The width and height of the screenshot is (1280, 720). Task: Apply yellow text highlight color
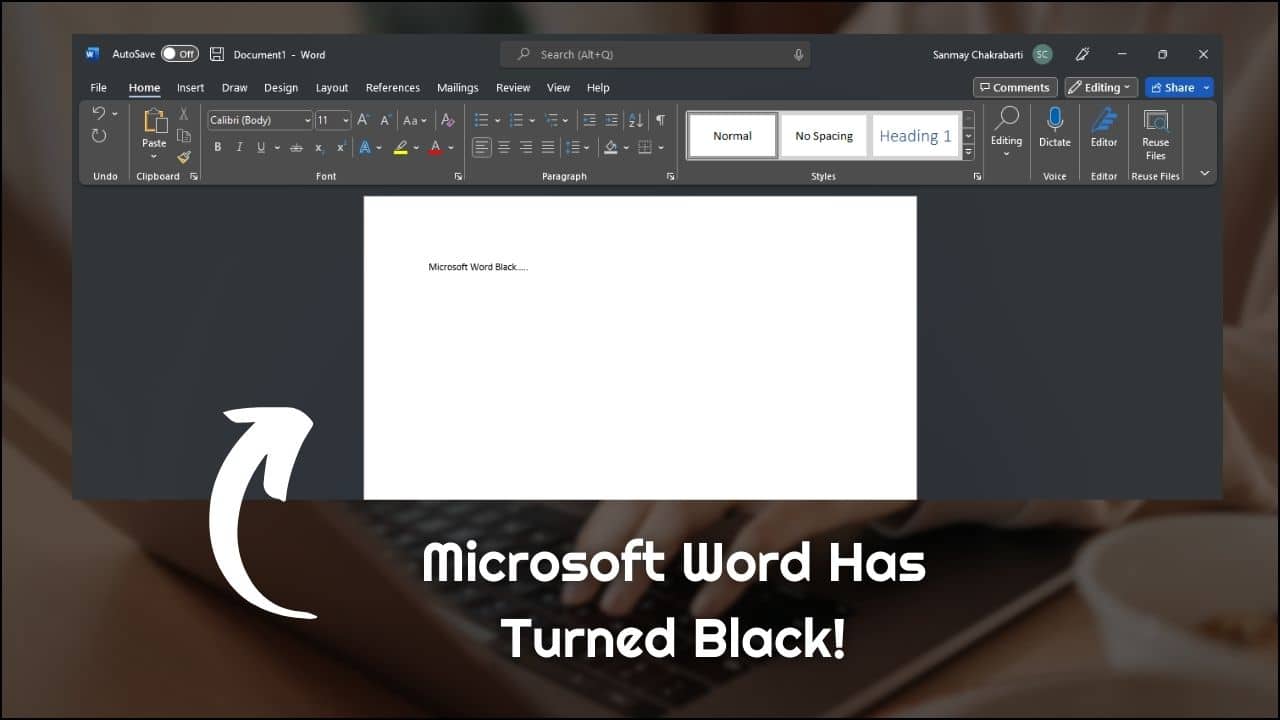click(400, 147)
